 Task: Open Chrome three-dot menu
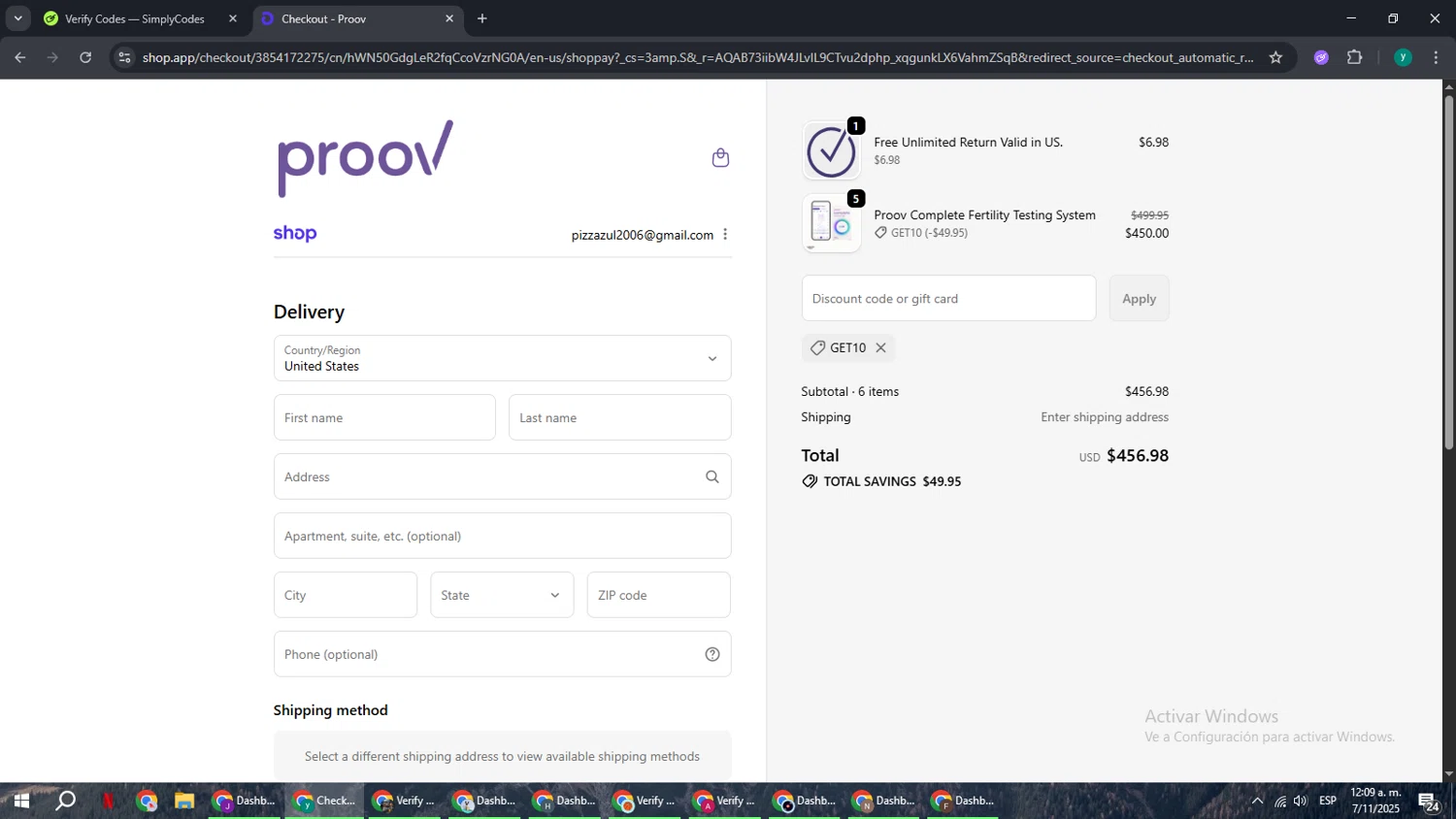1436,57
